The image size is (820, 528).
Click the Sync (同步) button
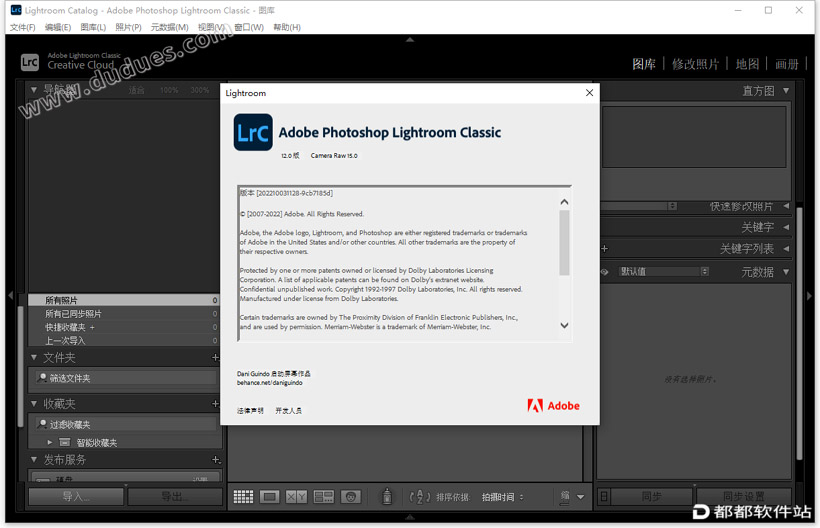click(652, 497)
